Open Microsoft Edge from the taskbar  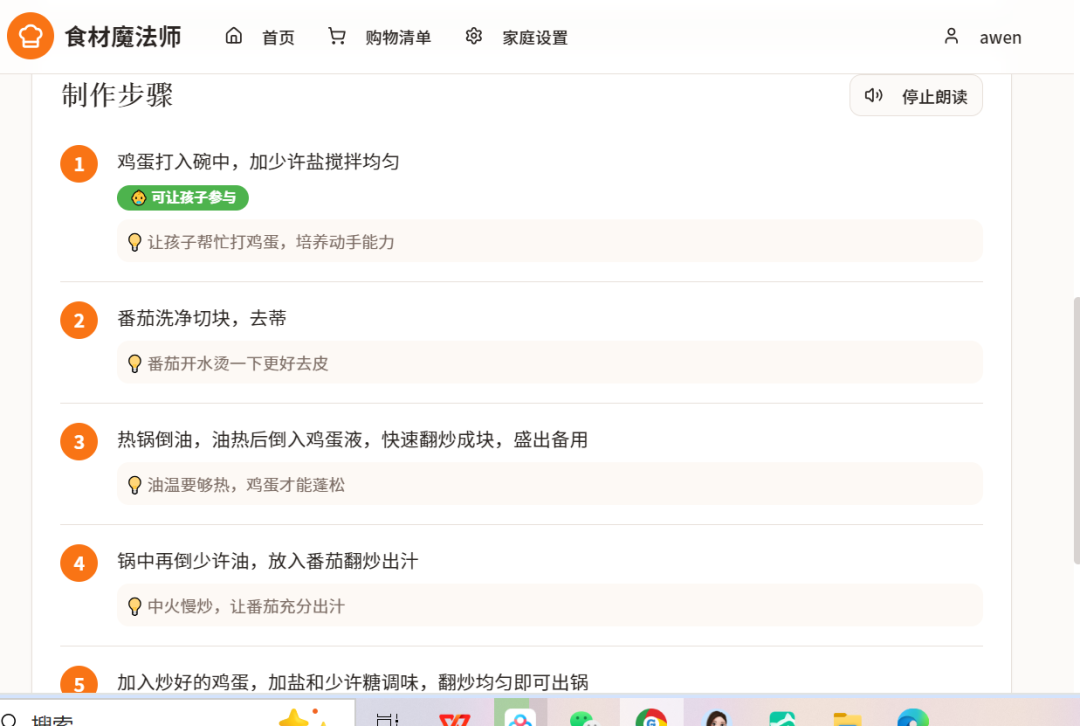pyautogui.click(x=912, y=717)
